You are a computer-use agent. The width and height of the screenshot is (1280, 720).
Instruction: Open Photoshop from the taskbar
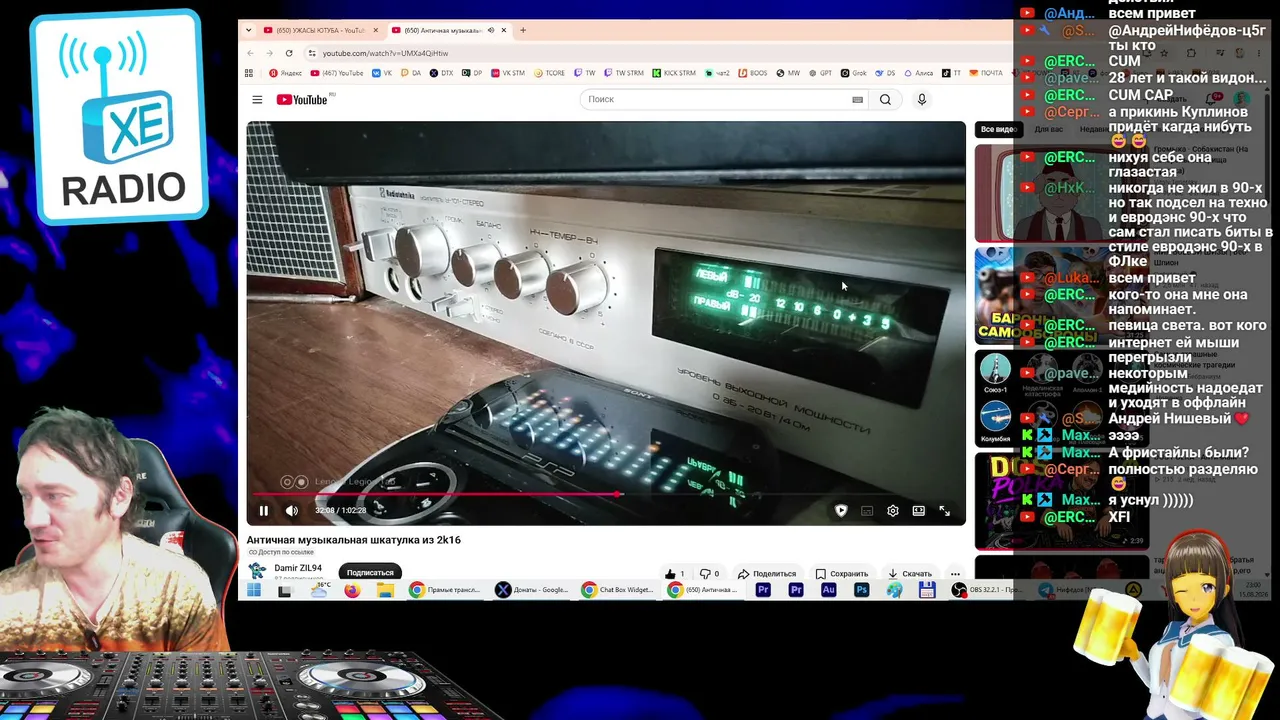coord(861,590)
